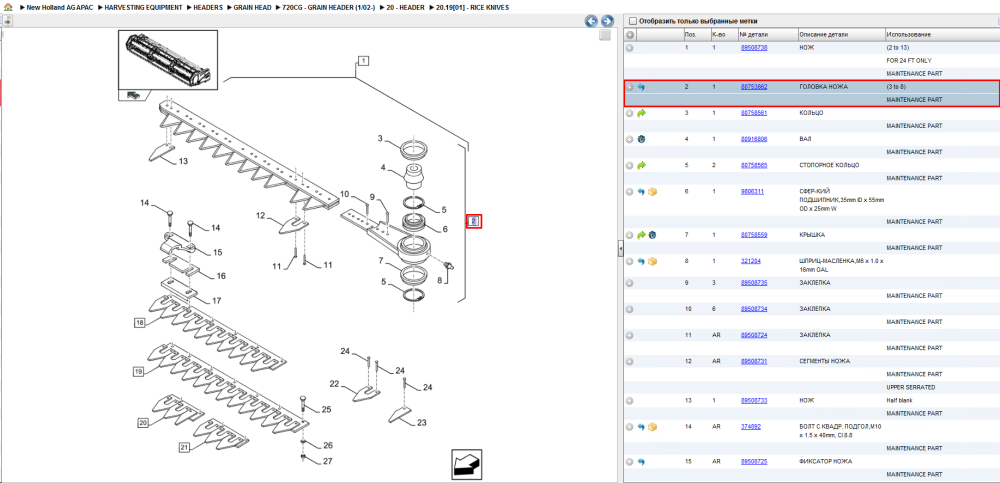This screenshot has width=1000, height=483.
Task: Open part number link 80753882
Action: (754, 87)
